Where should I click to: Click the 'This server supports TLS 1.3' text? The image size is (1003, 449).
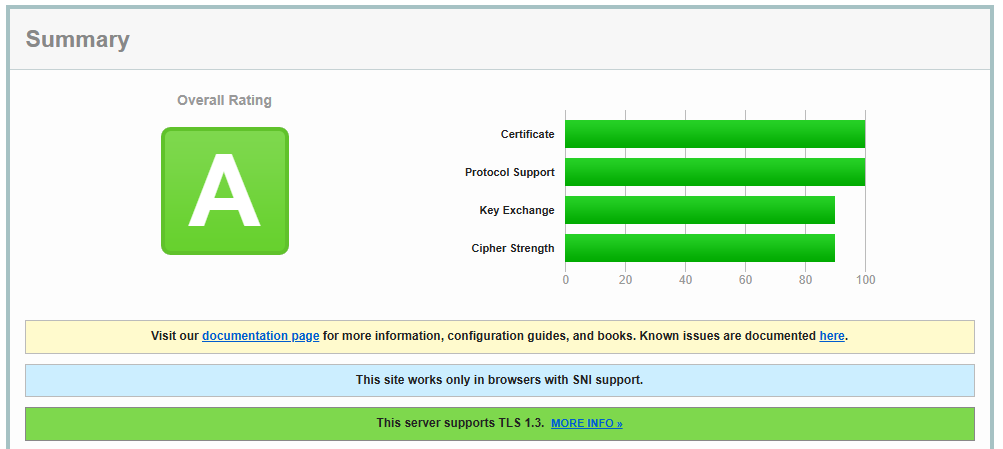pos(460,423)
